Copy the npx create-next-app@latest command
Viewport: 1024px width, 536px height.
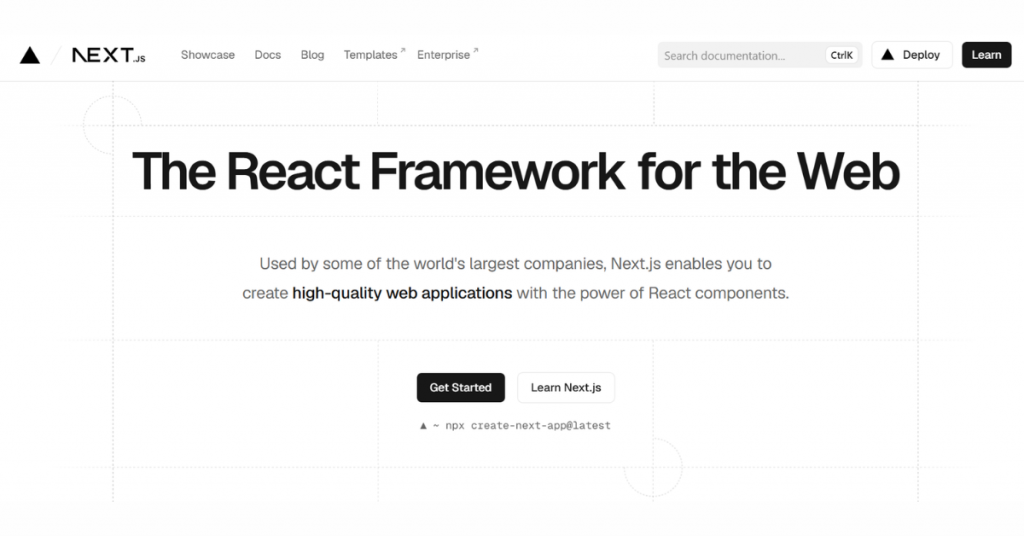pyautogui.click(x=515, y=426)
